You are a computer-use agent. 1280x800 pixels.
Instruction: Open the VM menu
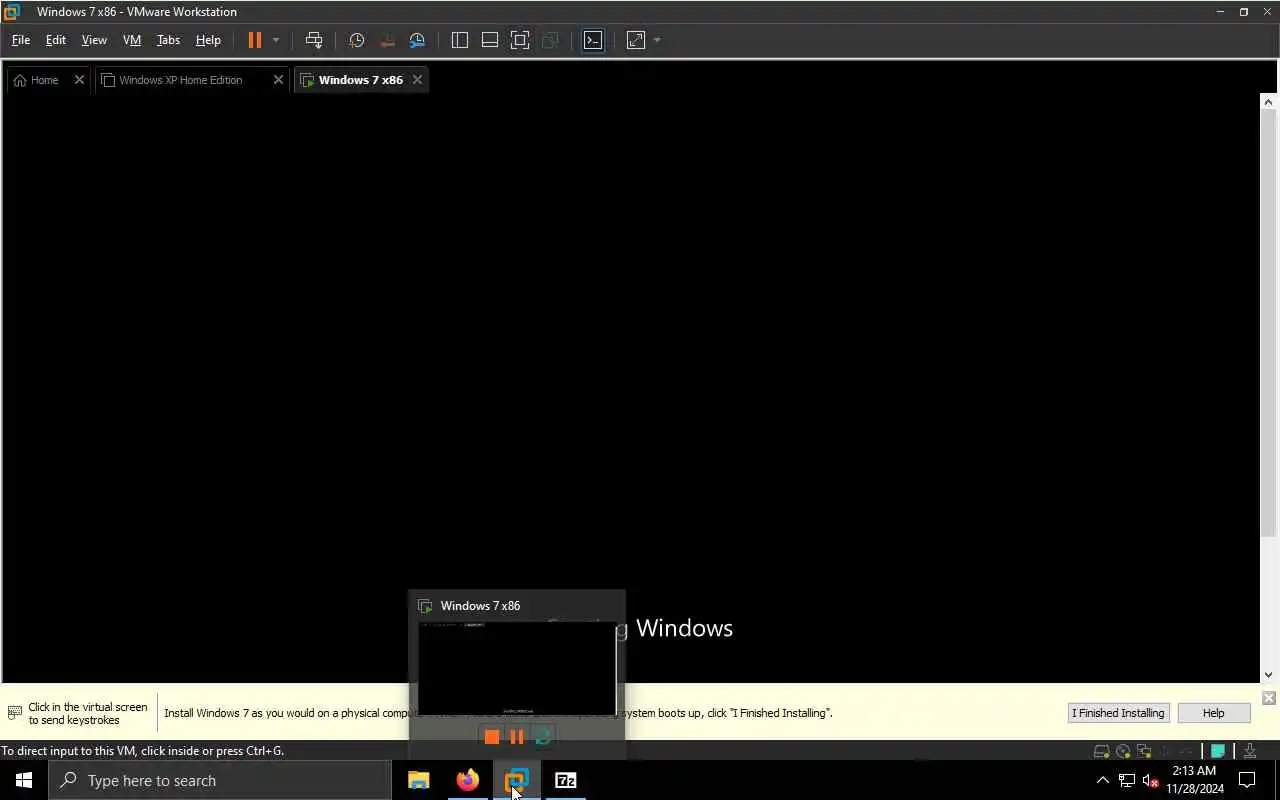coord(132,40)
